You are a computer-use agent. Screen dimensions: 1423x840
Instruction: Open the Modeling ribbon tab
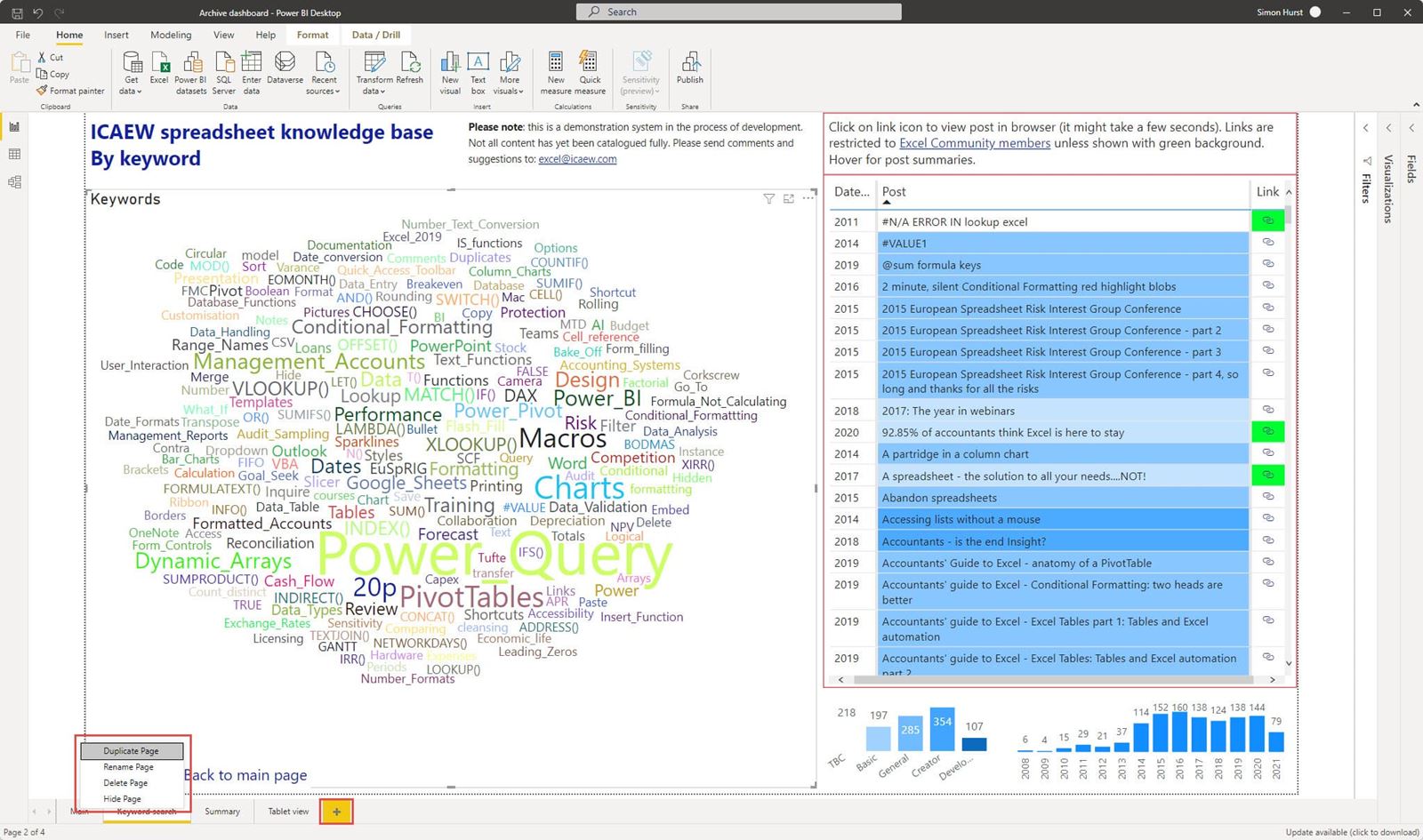(x=171, y=36)
